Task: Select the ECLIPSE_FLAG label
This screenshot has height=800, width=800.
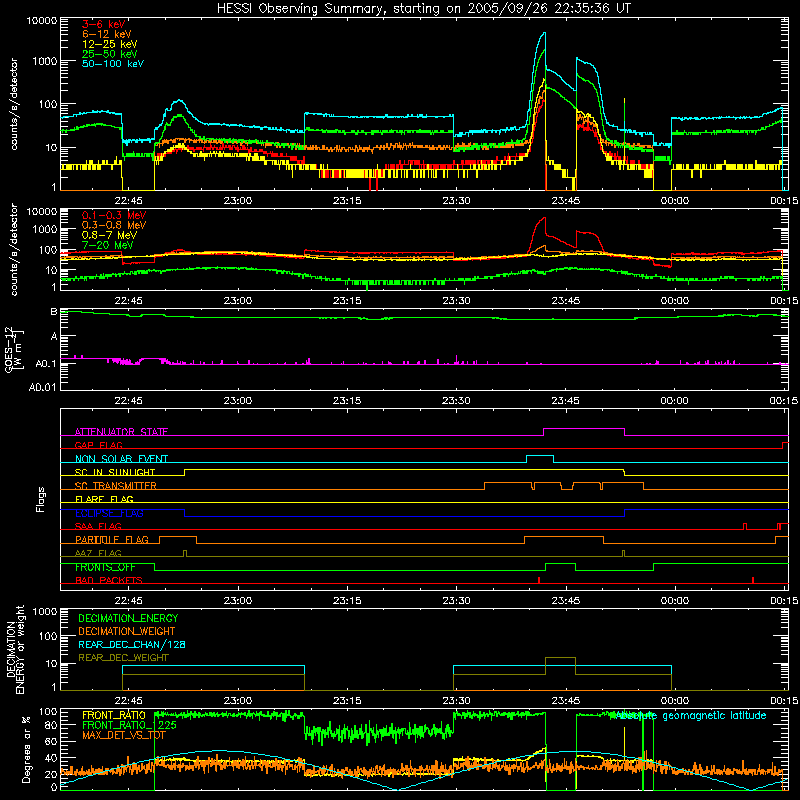Action: [109, 513]
